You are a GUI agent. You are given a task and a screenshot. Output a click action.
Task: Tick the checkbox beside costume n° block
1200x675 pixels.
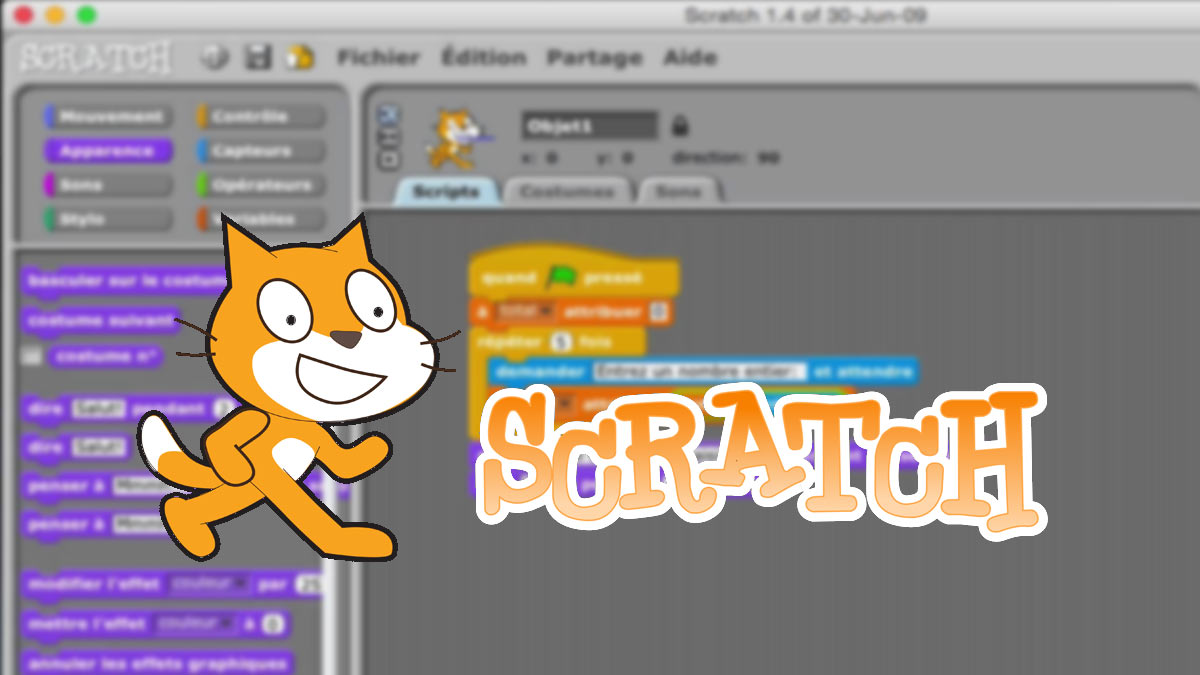(31, 356)
